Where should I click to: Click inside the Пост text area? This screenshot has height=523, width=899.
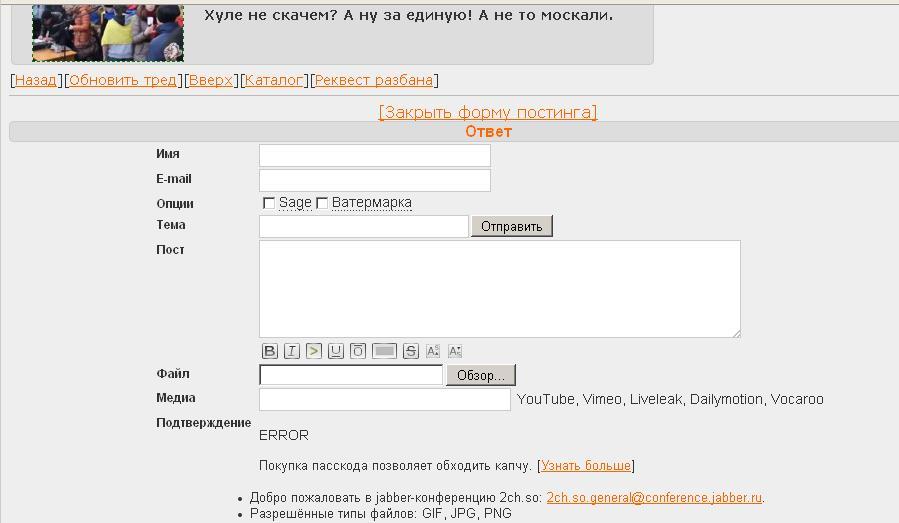pyautogui.click(x=500, y=289)
